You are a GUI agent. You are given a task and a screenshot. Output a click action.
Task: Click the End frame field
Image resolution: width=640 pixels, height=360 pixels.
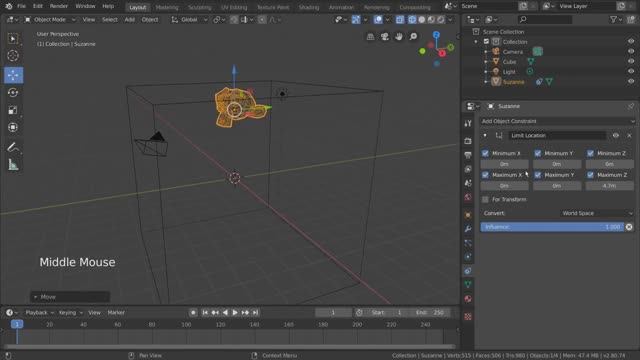430,313
